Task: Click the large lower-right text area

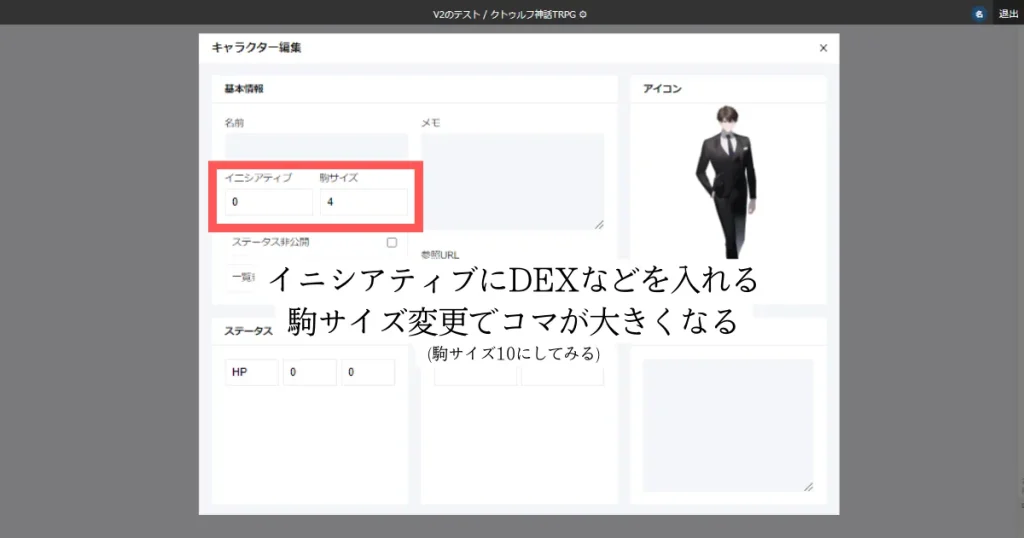Action: (x=728, y=425)
